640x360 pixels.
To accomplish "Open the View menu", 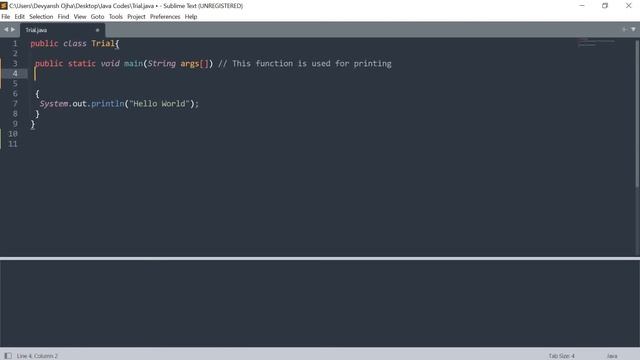I will [x=80, y=17].
